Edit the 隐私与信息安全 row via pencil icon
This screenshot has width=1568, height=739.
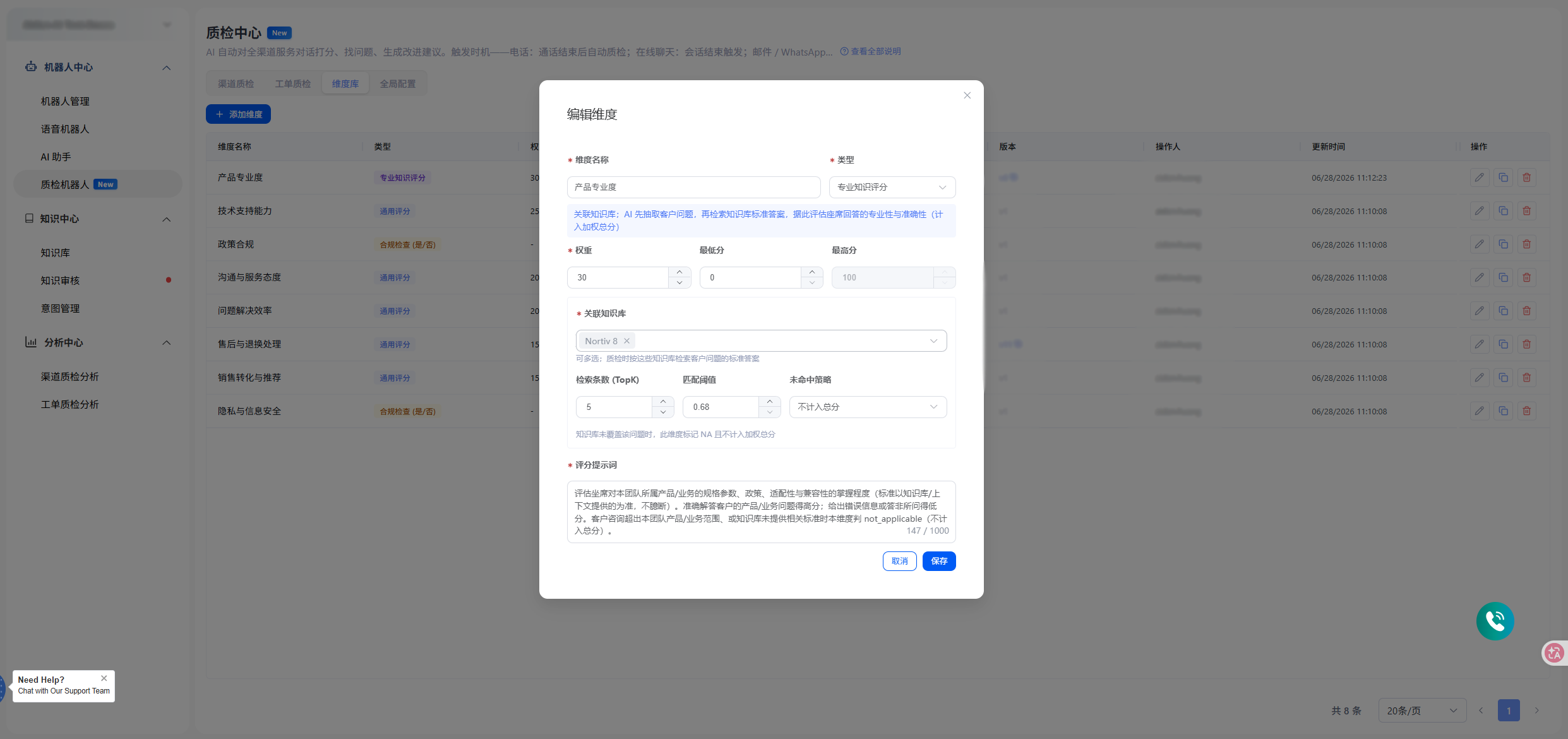pyautogui.click(x=1480, y=411)
